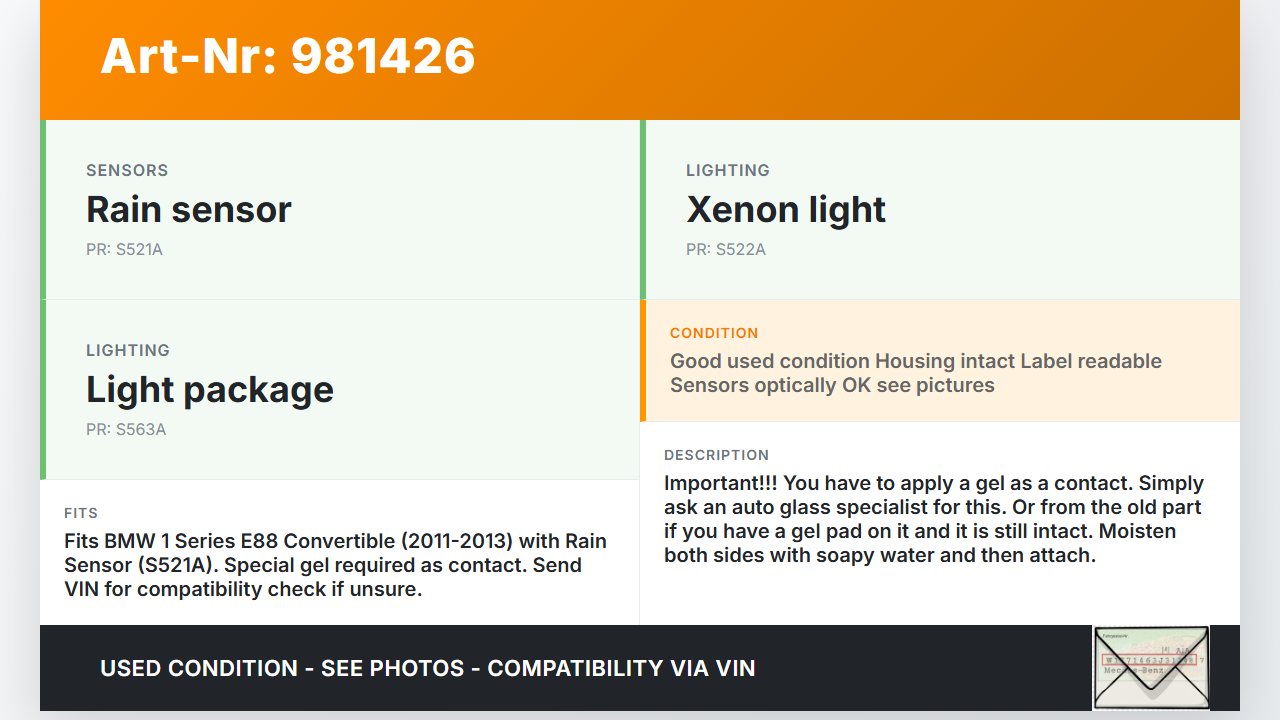This screenshot has height=720, width=1280.
Task: Click the PR: S563A code
Action: tap(126, 429)
